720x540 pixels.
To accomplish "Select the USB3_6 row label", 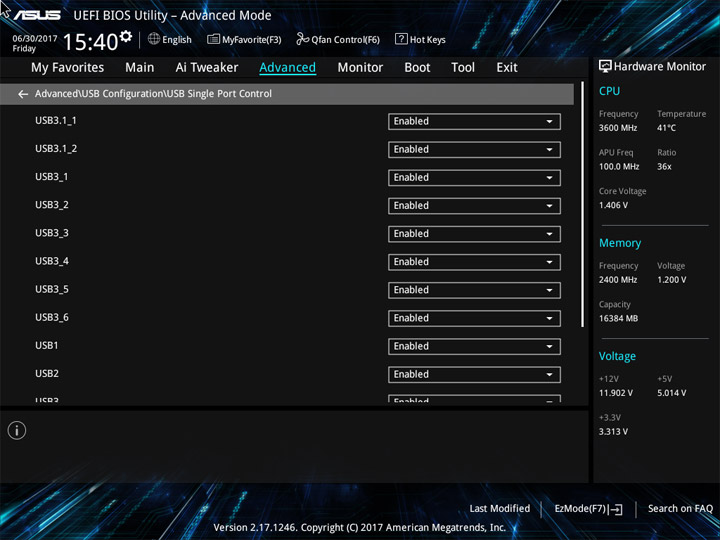I will pyautogui.click(x=52, y=317).
